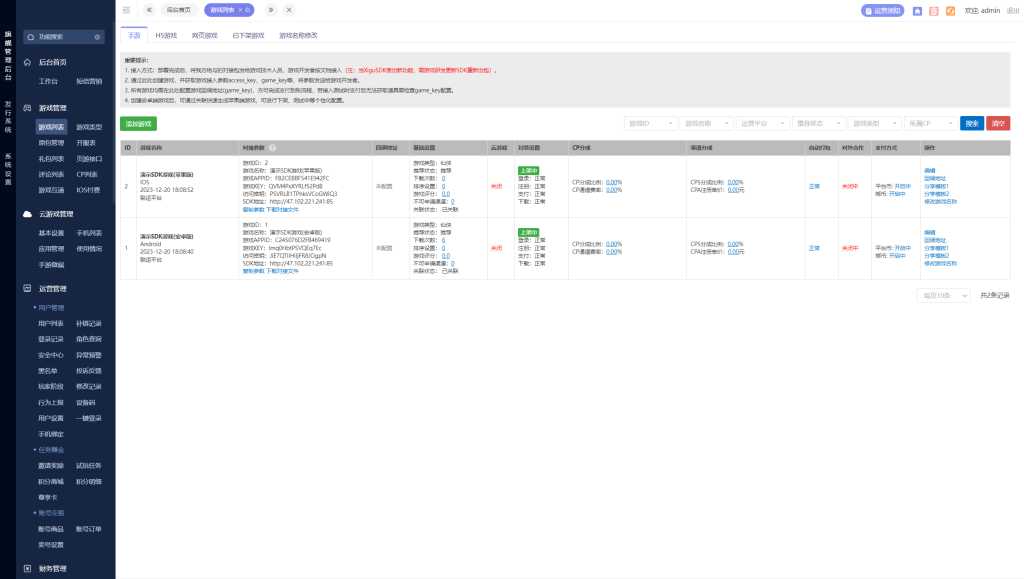Clear the sidebar function search box icon
This screenshot has height=579, width=1024.
coord(98,37)
